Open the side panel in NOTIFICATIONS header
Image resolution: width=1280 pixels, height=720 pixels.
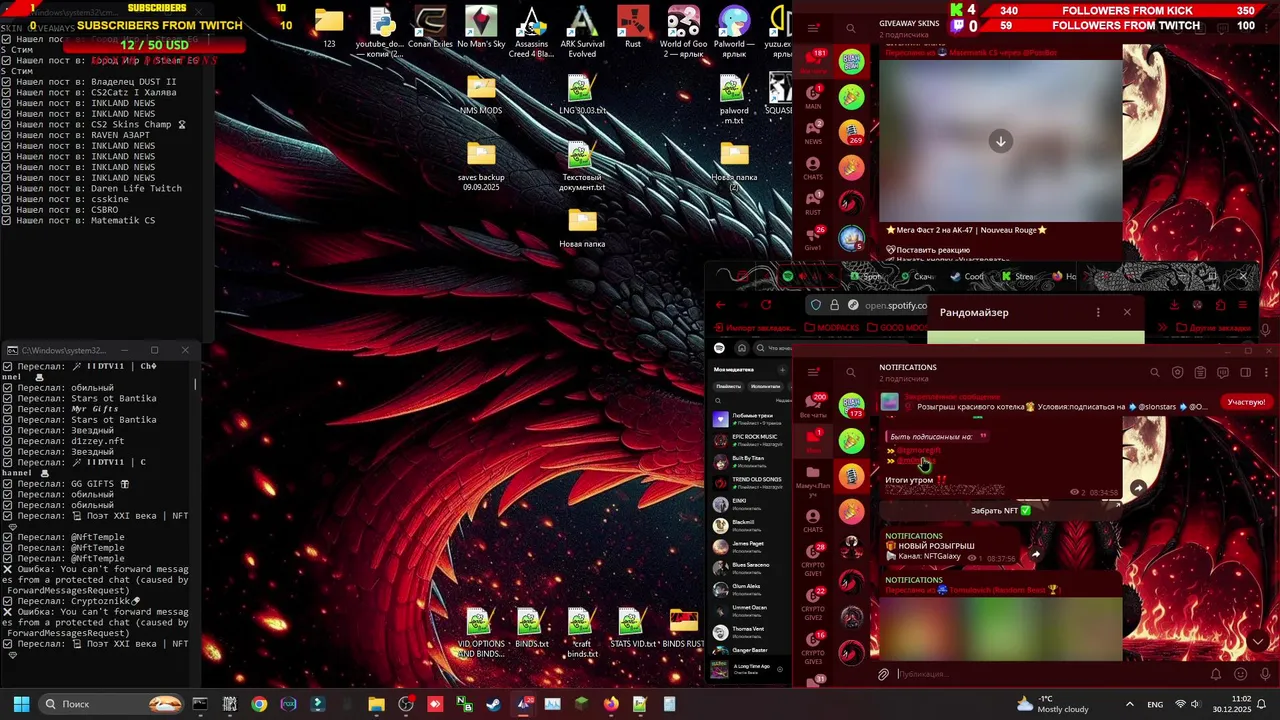(1245, 373)
